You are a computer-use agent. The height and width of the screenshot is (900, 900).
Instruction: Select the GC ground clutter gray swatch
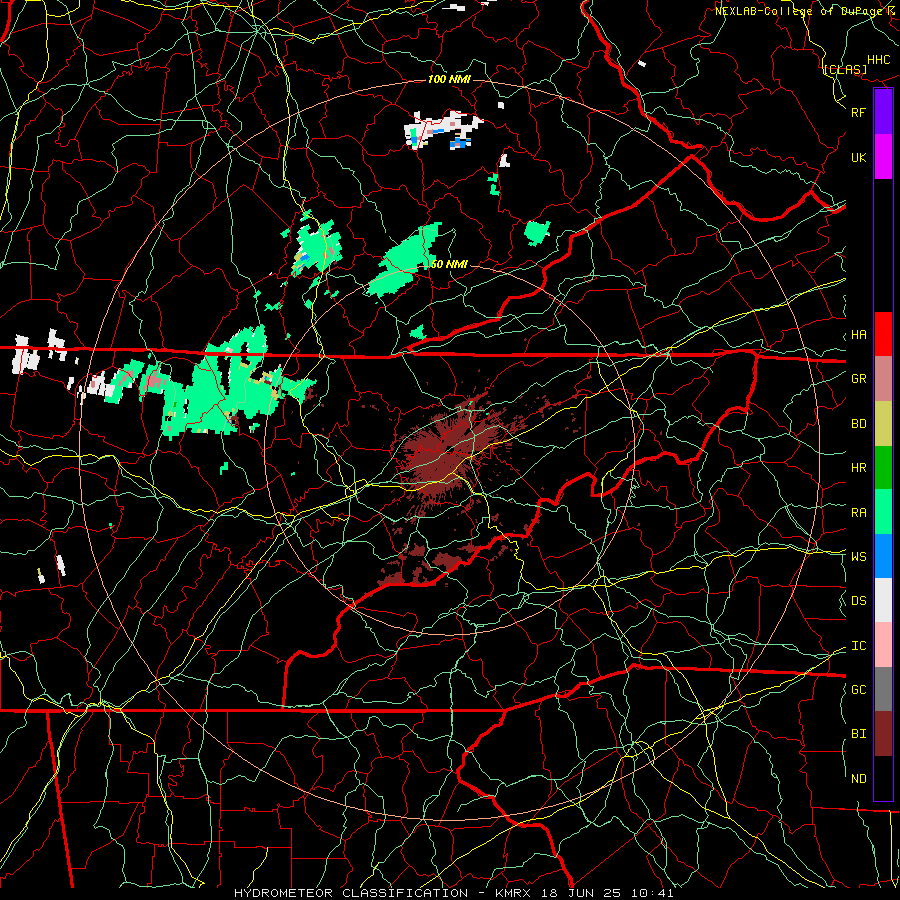883,689
